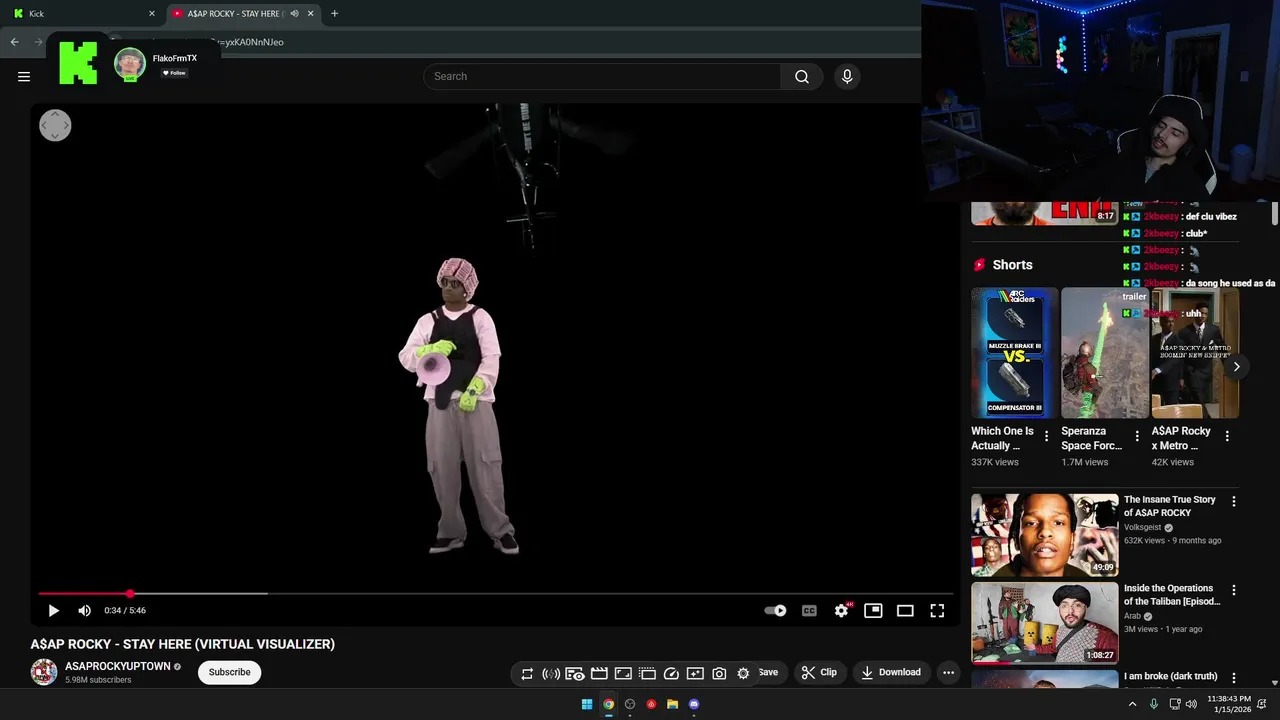Screen dimensions: 1280x720
Task: Subscribe to ASAPROCKYUPTOWN channel
Action: [229, 672]
